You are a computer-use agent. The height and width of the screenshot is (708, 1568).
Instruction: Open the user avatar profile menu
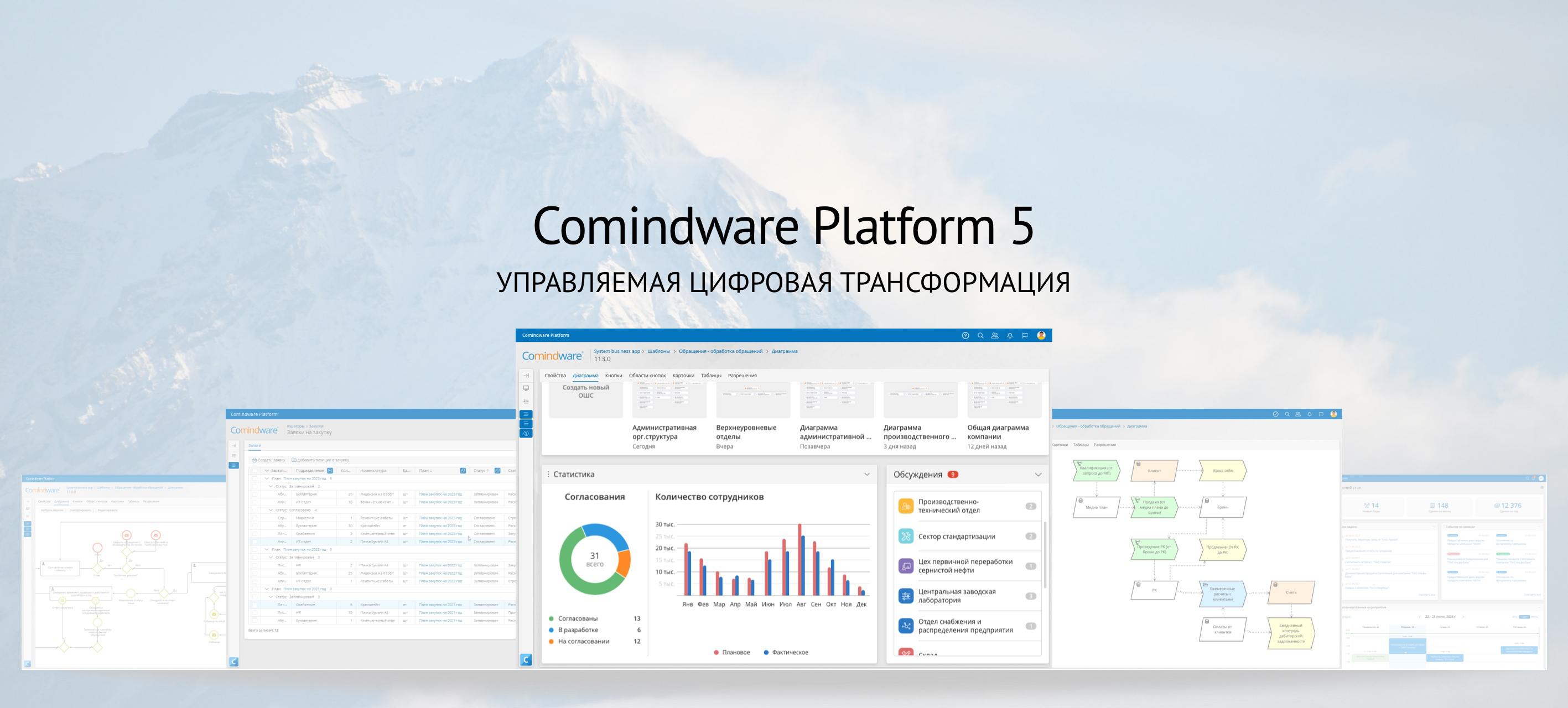[x=1041, y=335]
